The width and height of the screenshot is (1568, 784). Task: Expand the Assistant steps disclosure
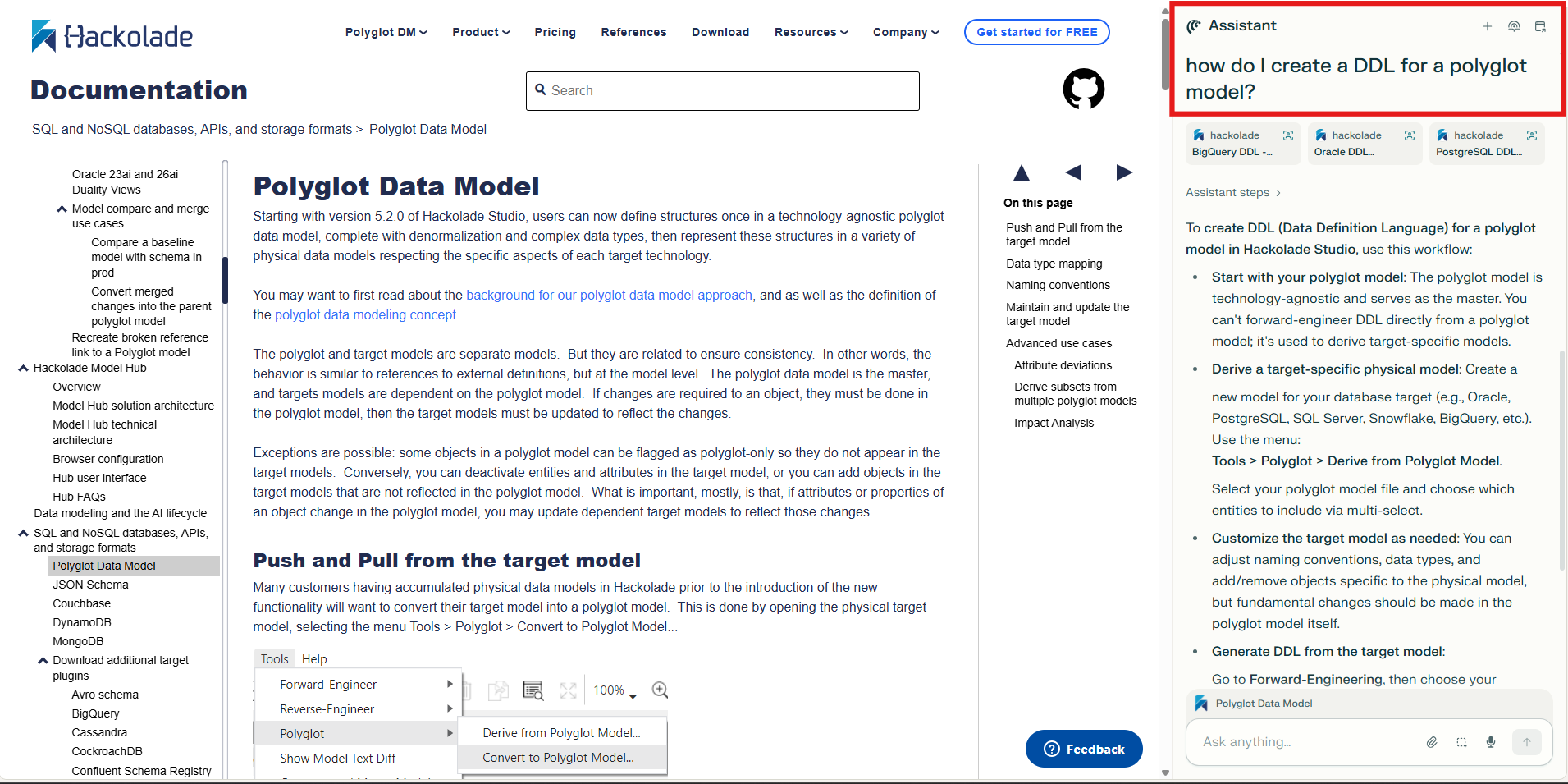point(1233,192)
